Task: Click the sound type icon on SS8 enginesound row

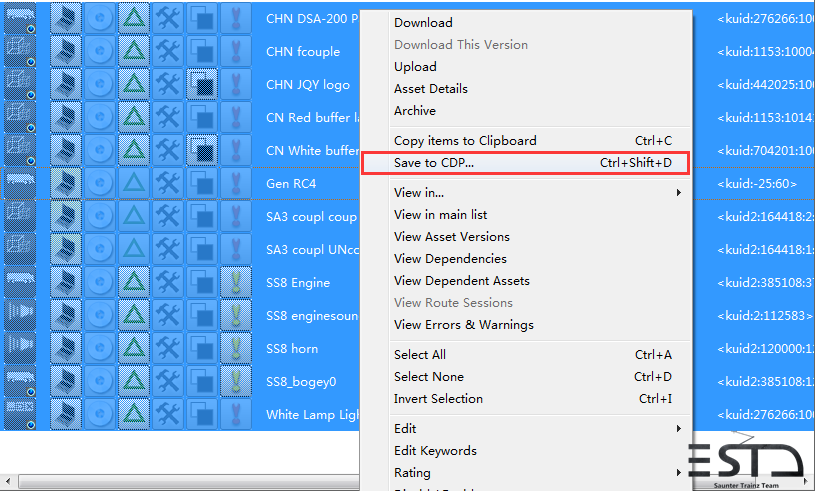Action: [20, 315]
